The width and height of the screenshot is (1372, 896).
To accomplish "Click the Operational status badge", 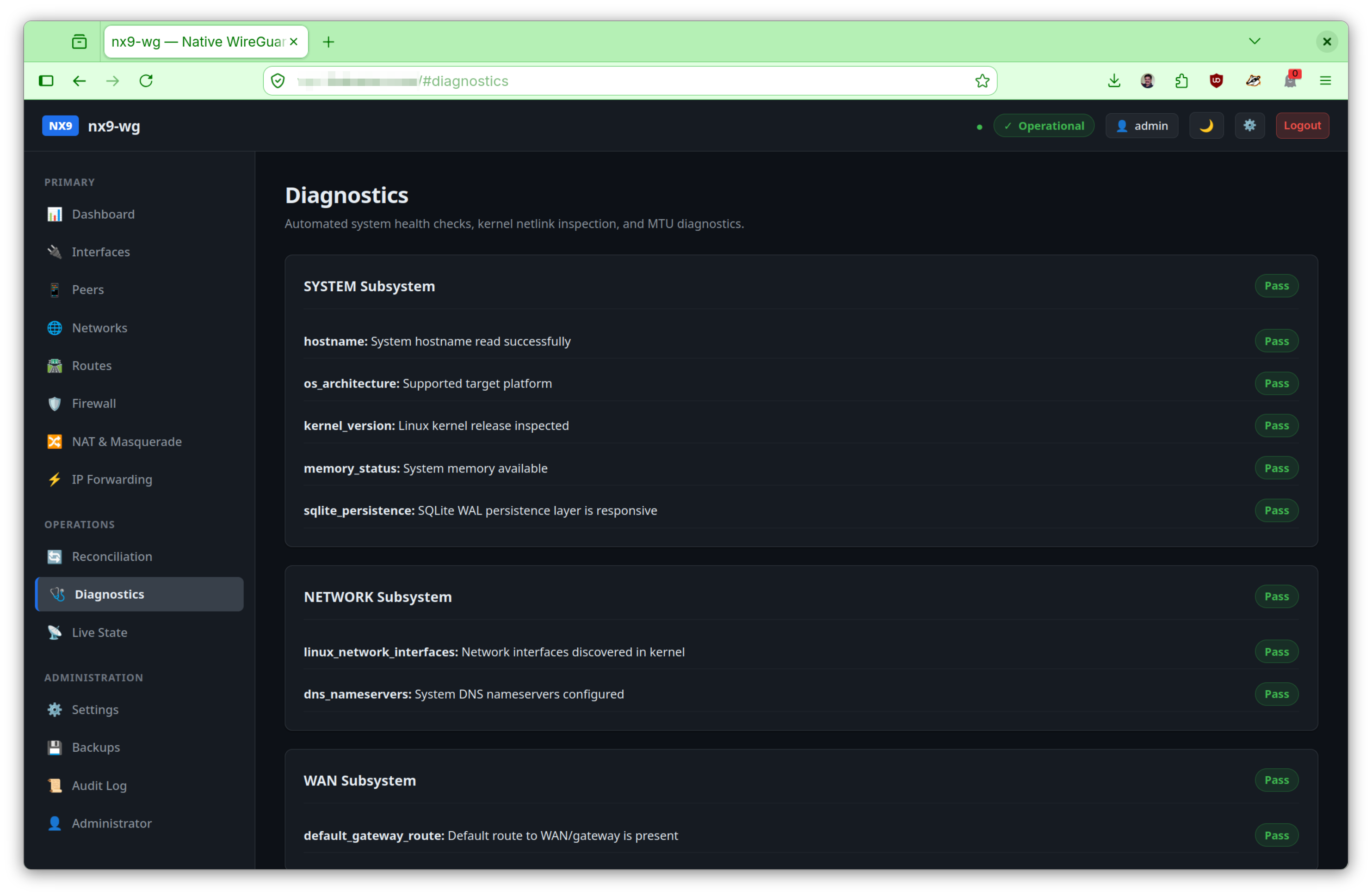I will 1044,126.
